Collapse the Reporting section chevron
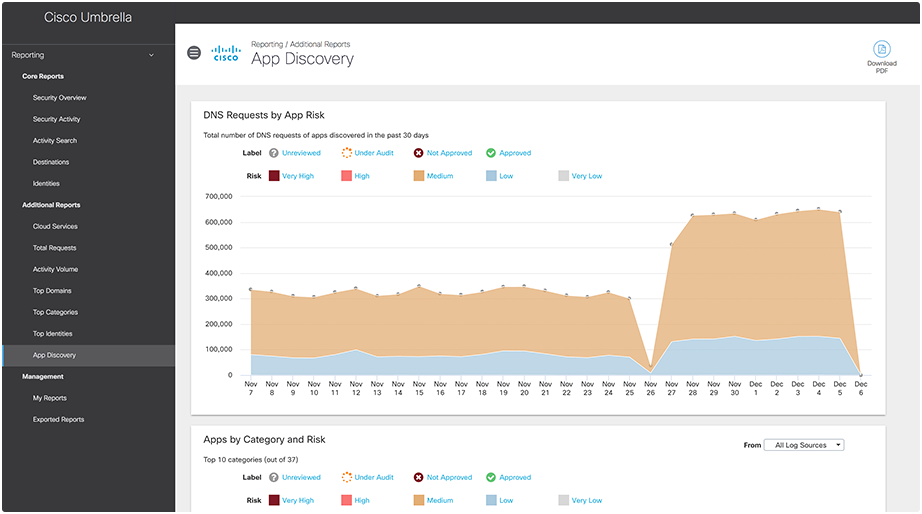This screenshot has height=514, width=922. pos(151,56)
